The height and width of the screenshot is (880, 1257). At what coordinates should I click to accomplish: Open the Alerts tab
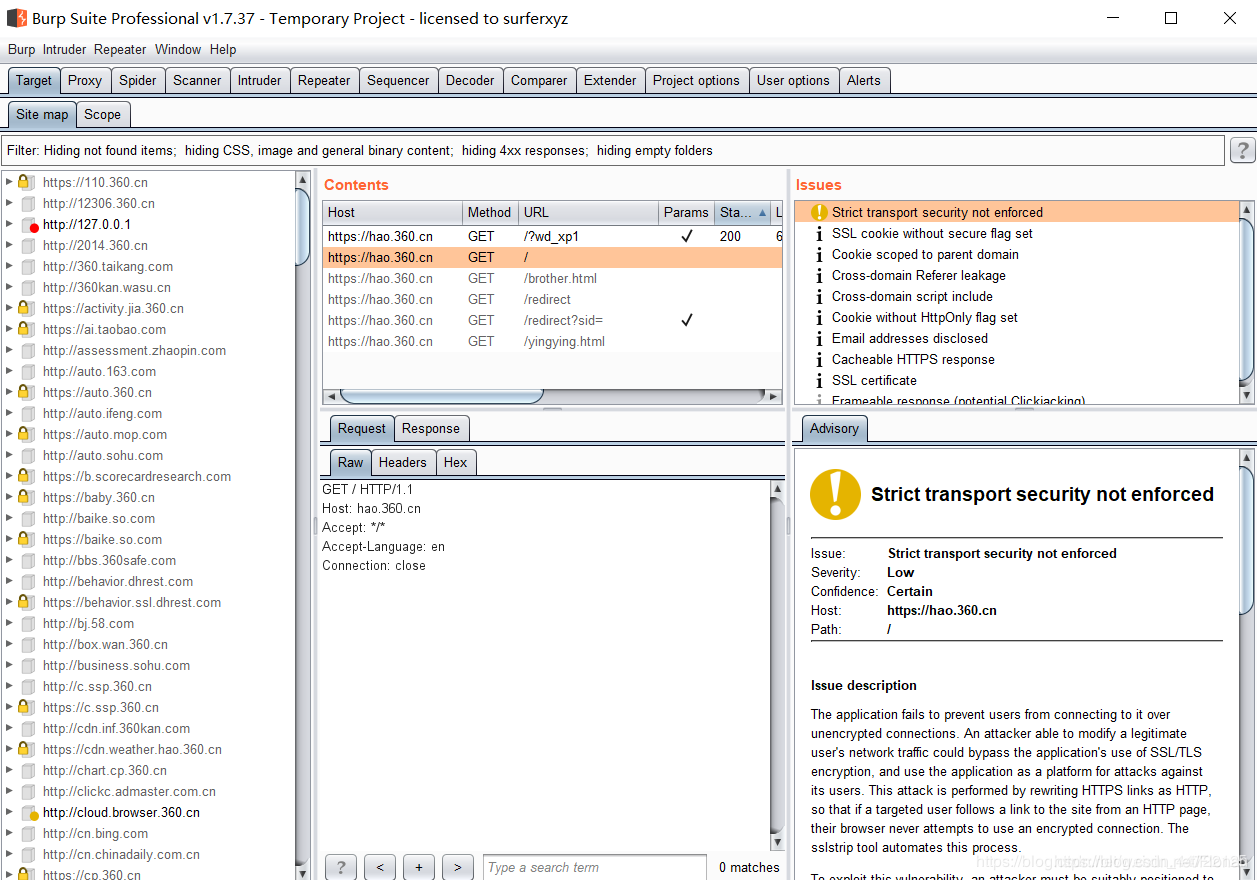point(864,80)
